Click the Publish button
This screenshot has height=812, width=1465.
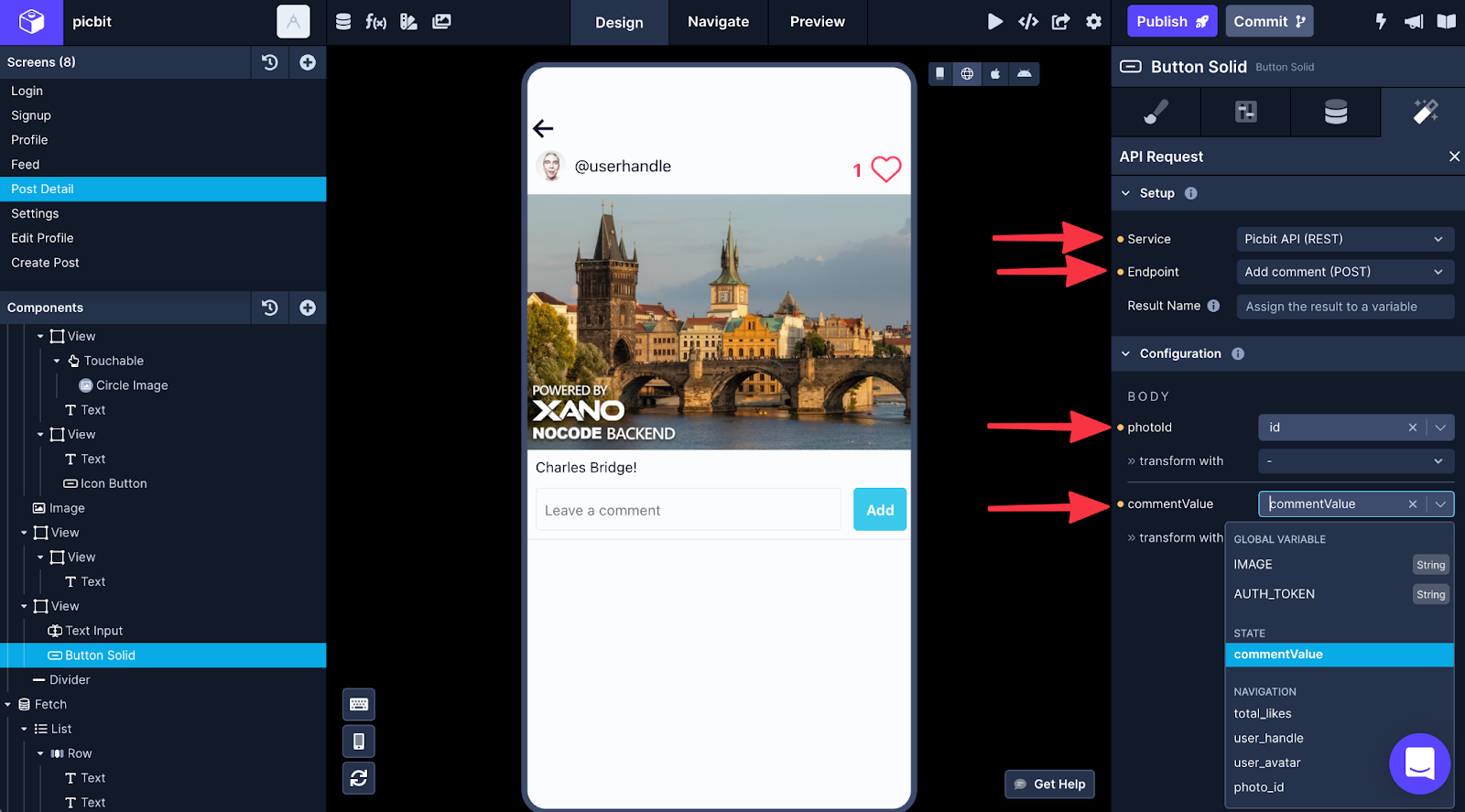[1171, 22]
